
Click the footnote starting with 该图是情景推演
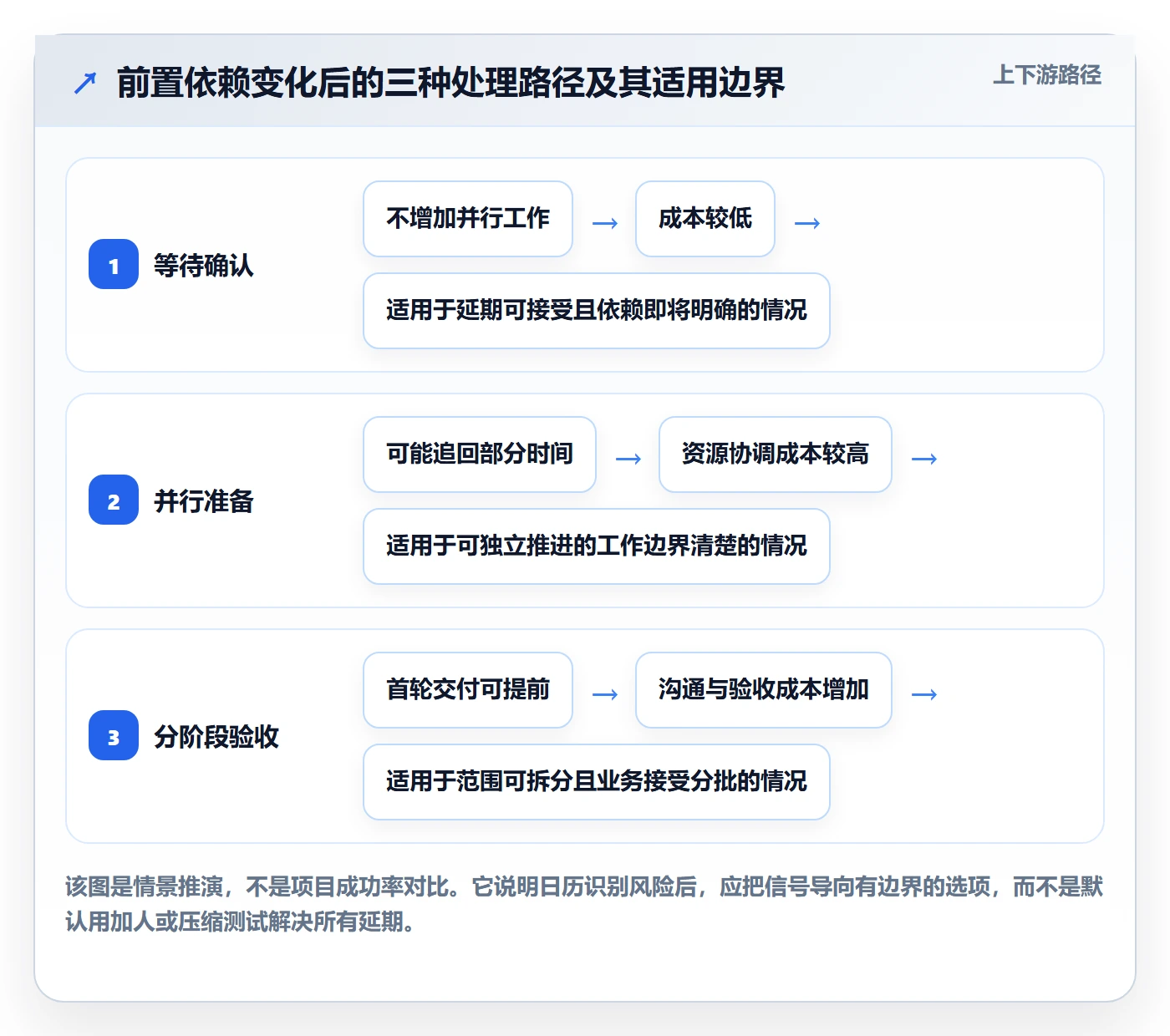pyautogui.click(x=584, y=904)
